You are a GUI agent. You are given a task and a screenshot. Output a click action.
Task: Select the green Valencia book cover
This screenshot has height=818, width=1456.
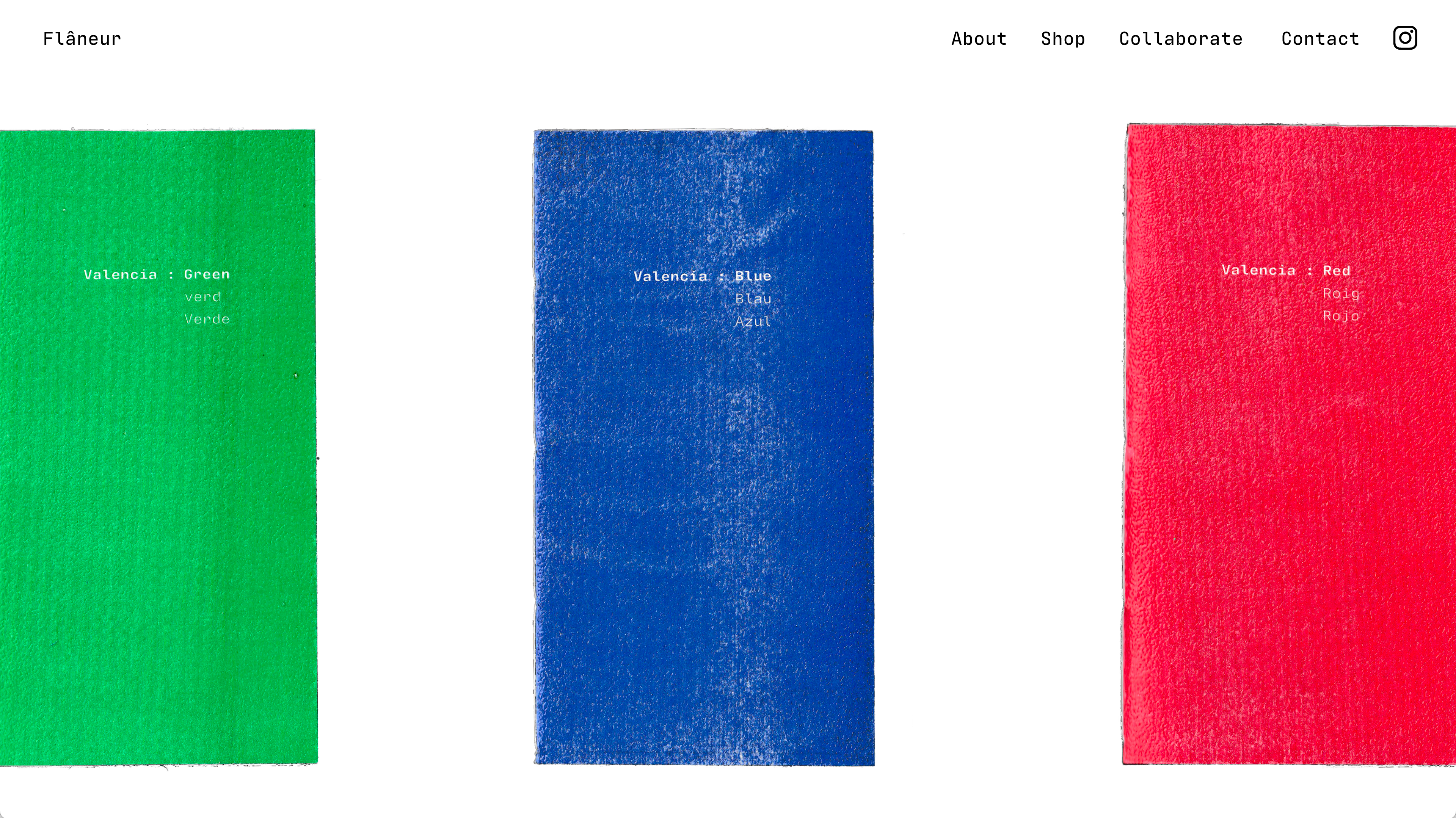coord(158,447)
